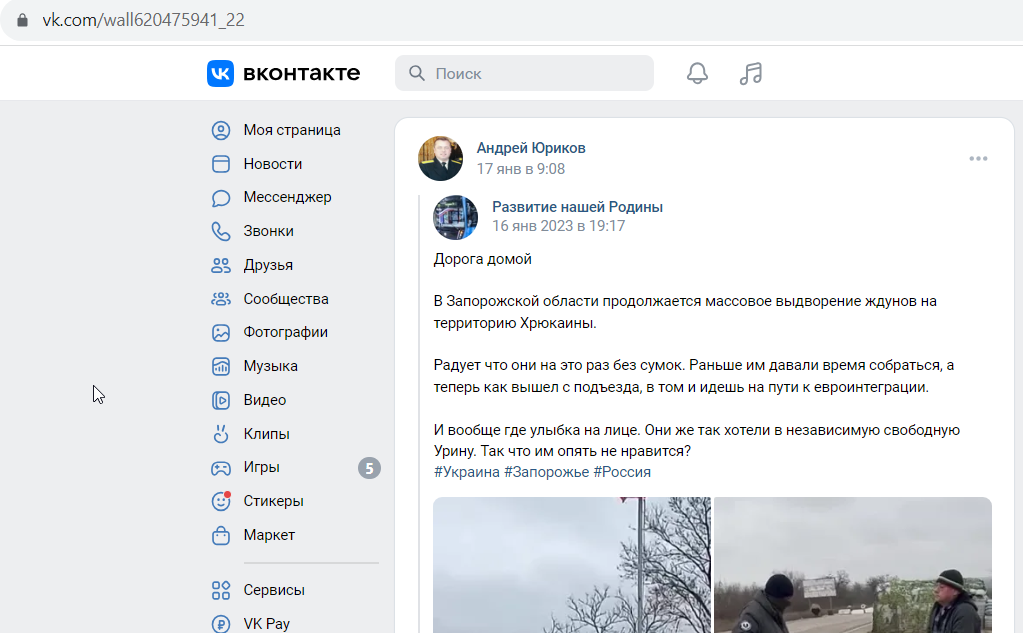1023x633 pixels.
Task: Open author name Андрей Юриков
Action: pyautogui.click(x=530, y=148)
